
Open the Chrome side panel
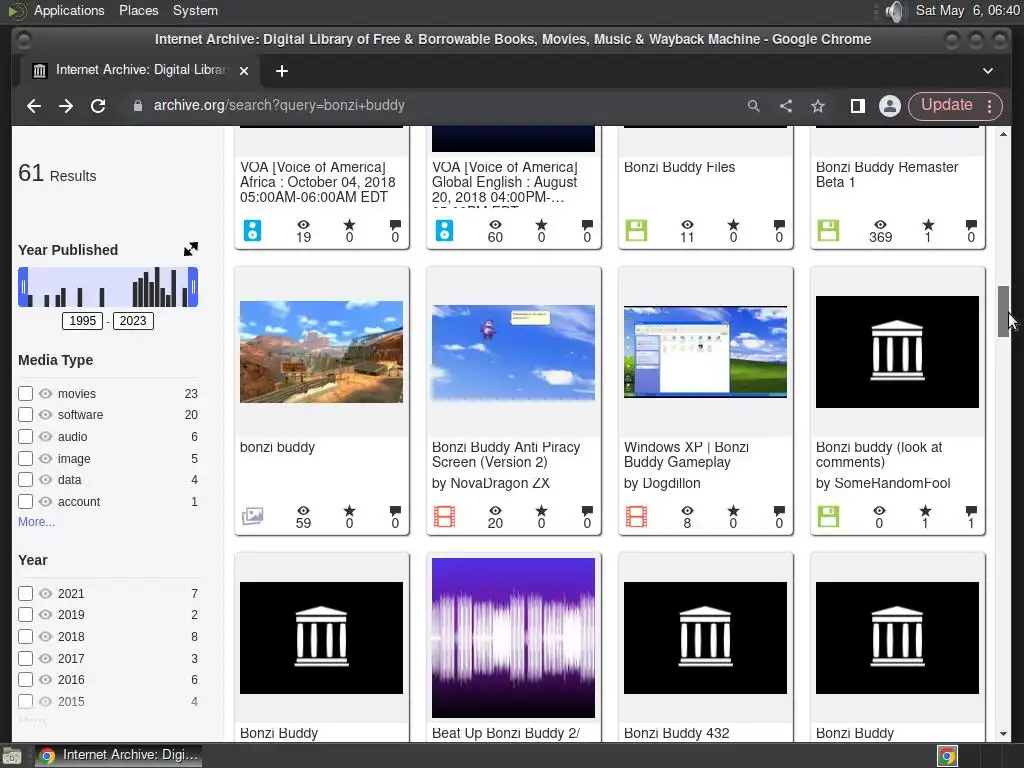857,106
